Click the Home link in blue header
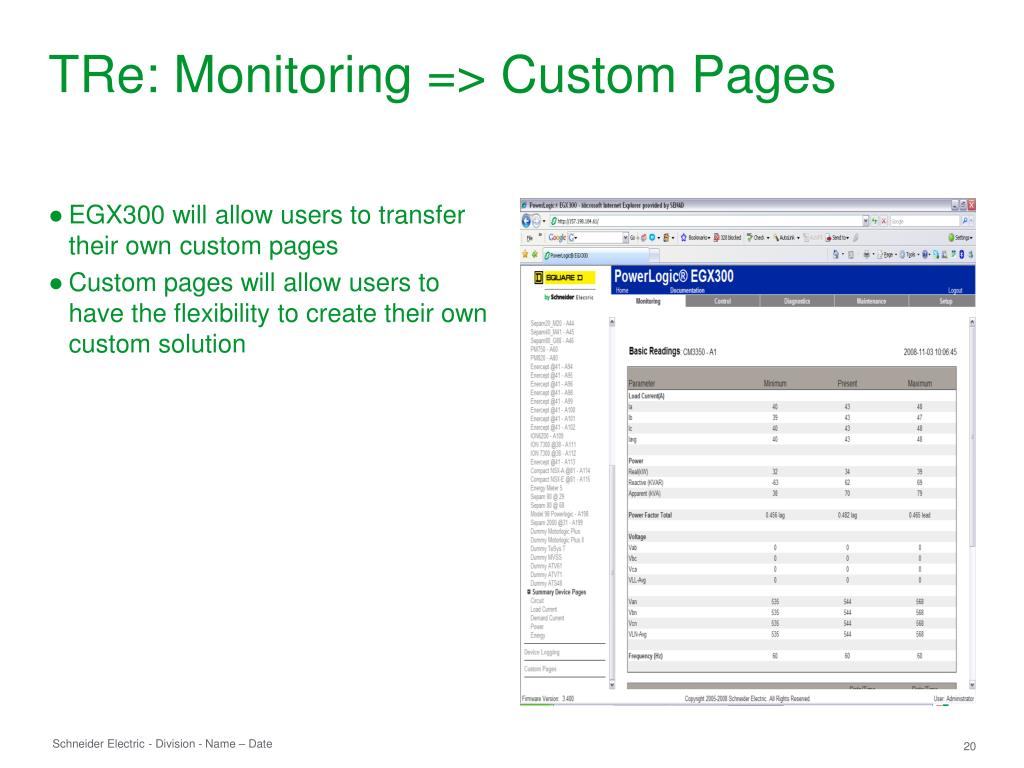1024x768 pixels. click(622, 291)
